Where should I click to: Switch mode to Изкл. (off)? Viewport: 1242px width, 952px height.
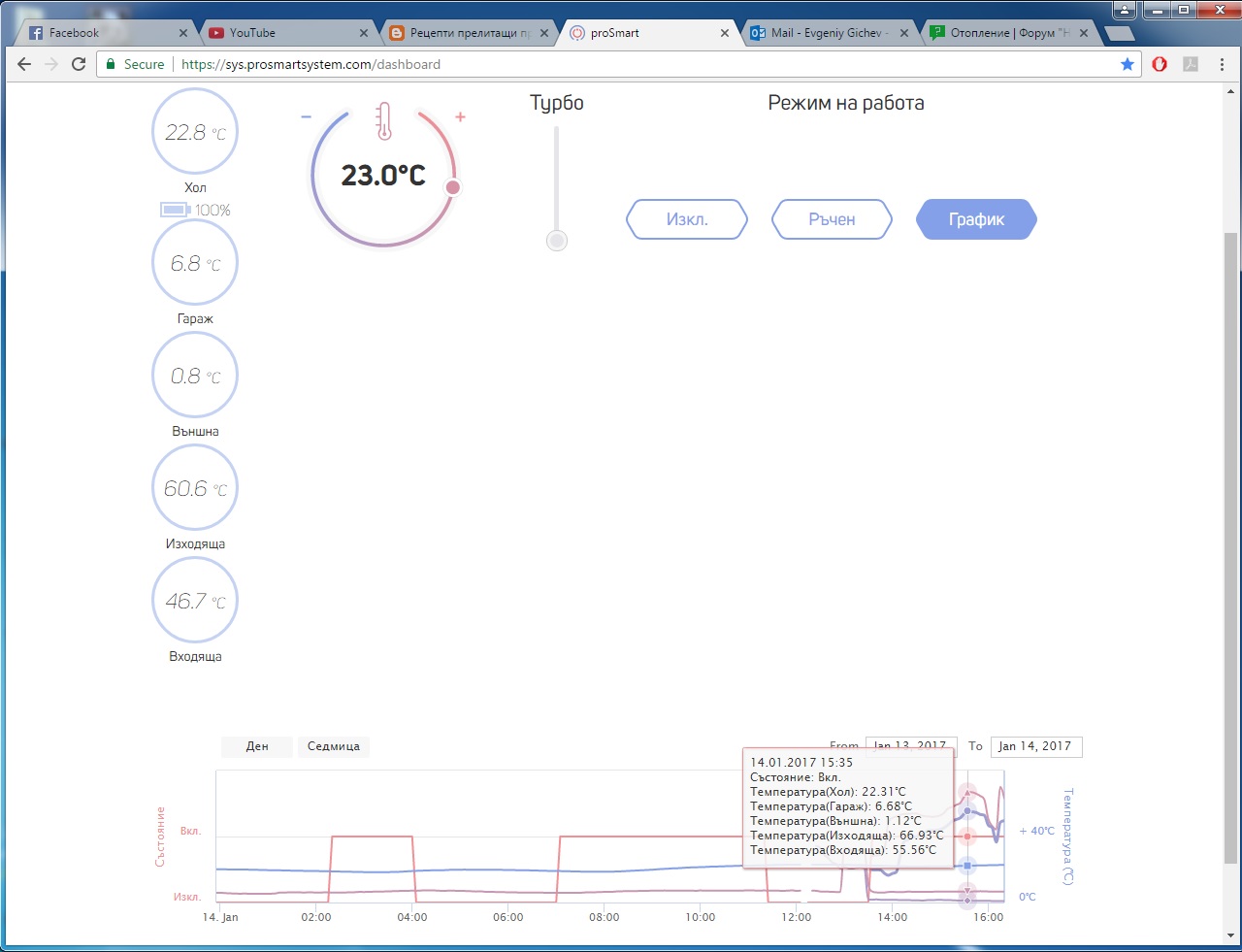[x=687, y=219]
